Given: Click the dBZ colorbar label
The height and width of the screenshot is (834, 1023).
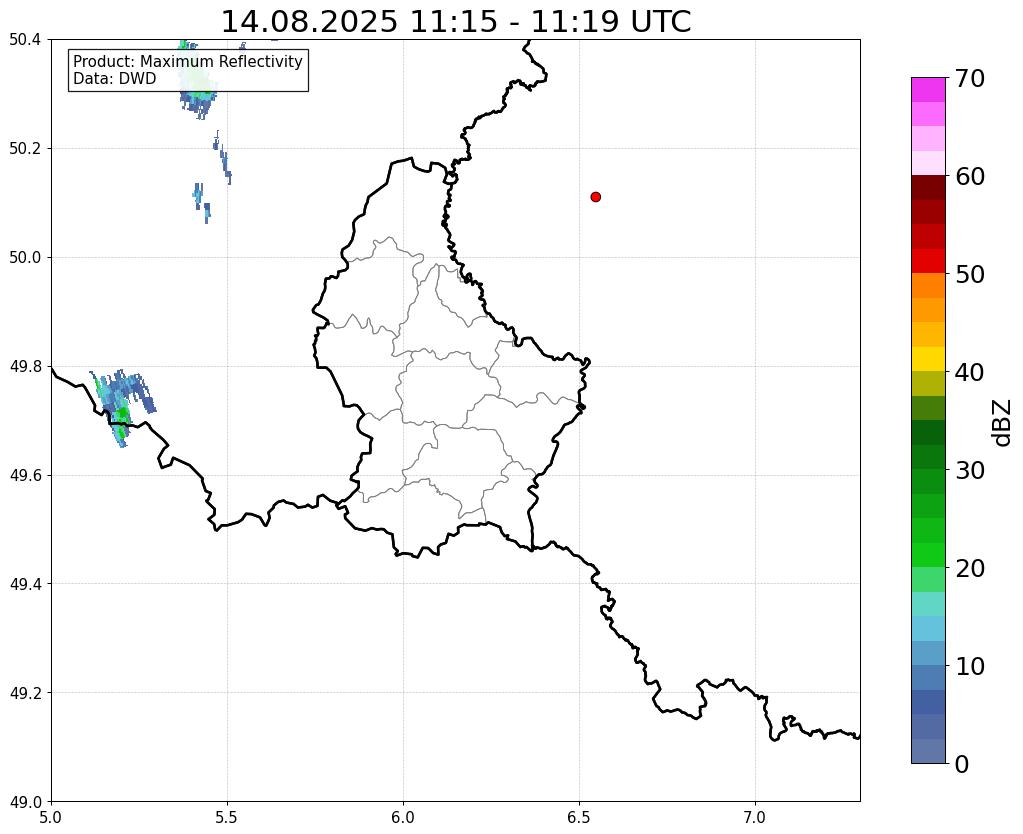Looking at the screenshot, I should coord(1003,422).
